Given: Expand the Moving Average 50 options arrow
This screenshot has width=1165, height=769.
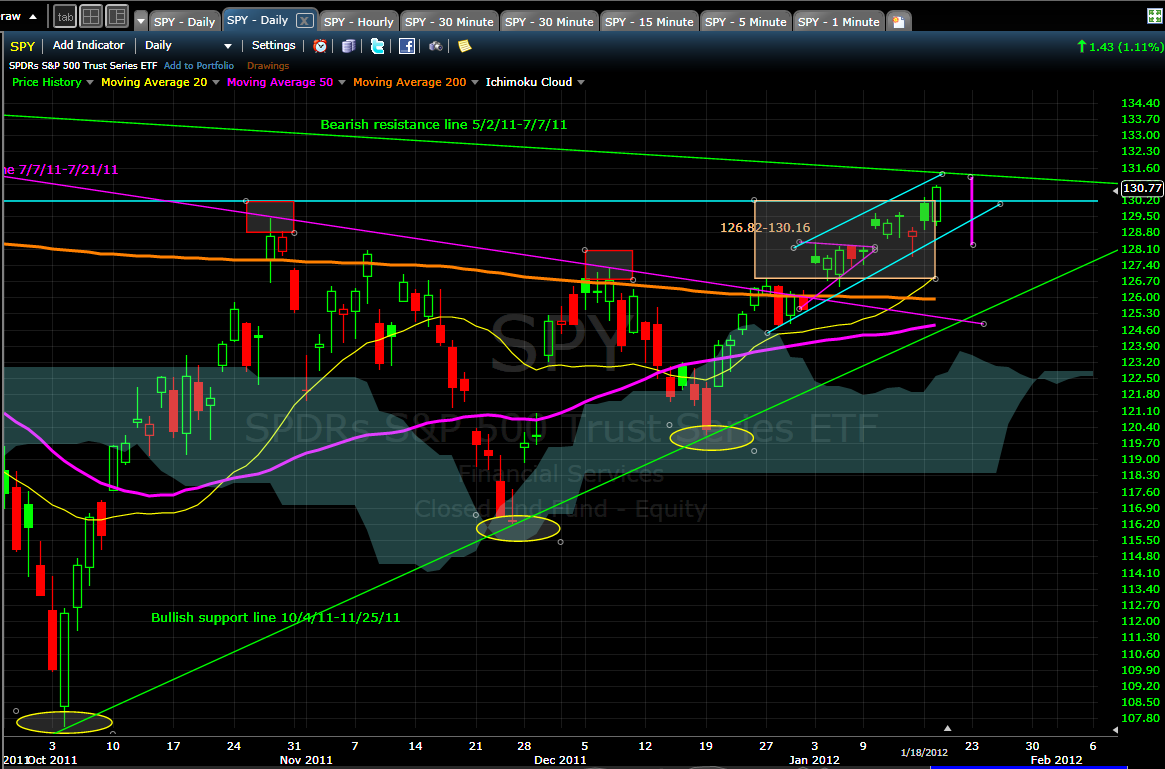Looking at the screenshot, I should [342, 82].
